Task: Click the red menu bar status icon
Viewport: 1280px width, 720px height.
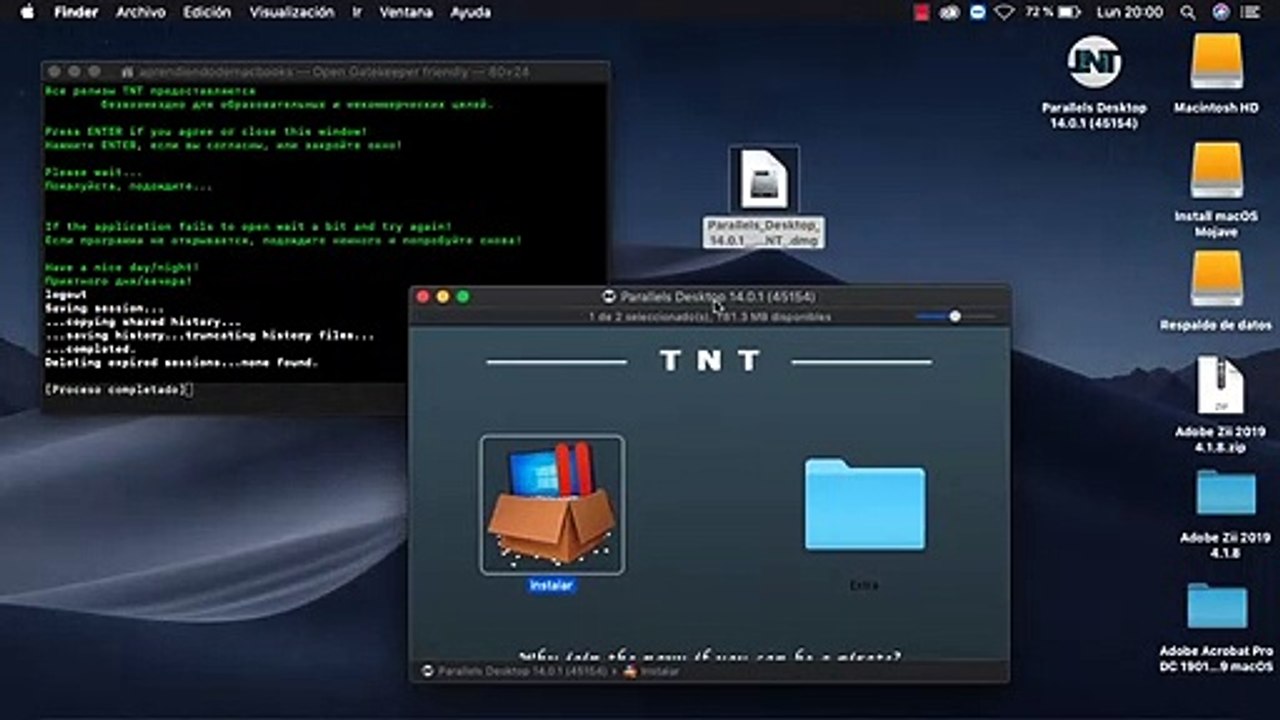Action: 921,12
